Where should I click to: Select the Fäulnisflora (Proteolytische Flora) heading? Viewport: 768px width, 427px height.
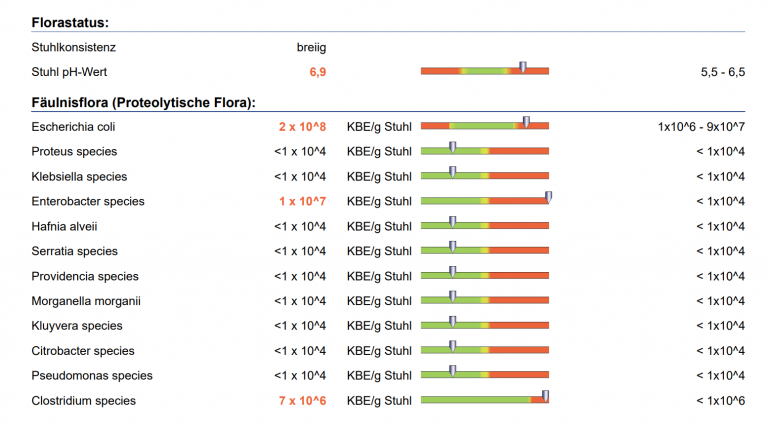click(143, 102)
